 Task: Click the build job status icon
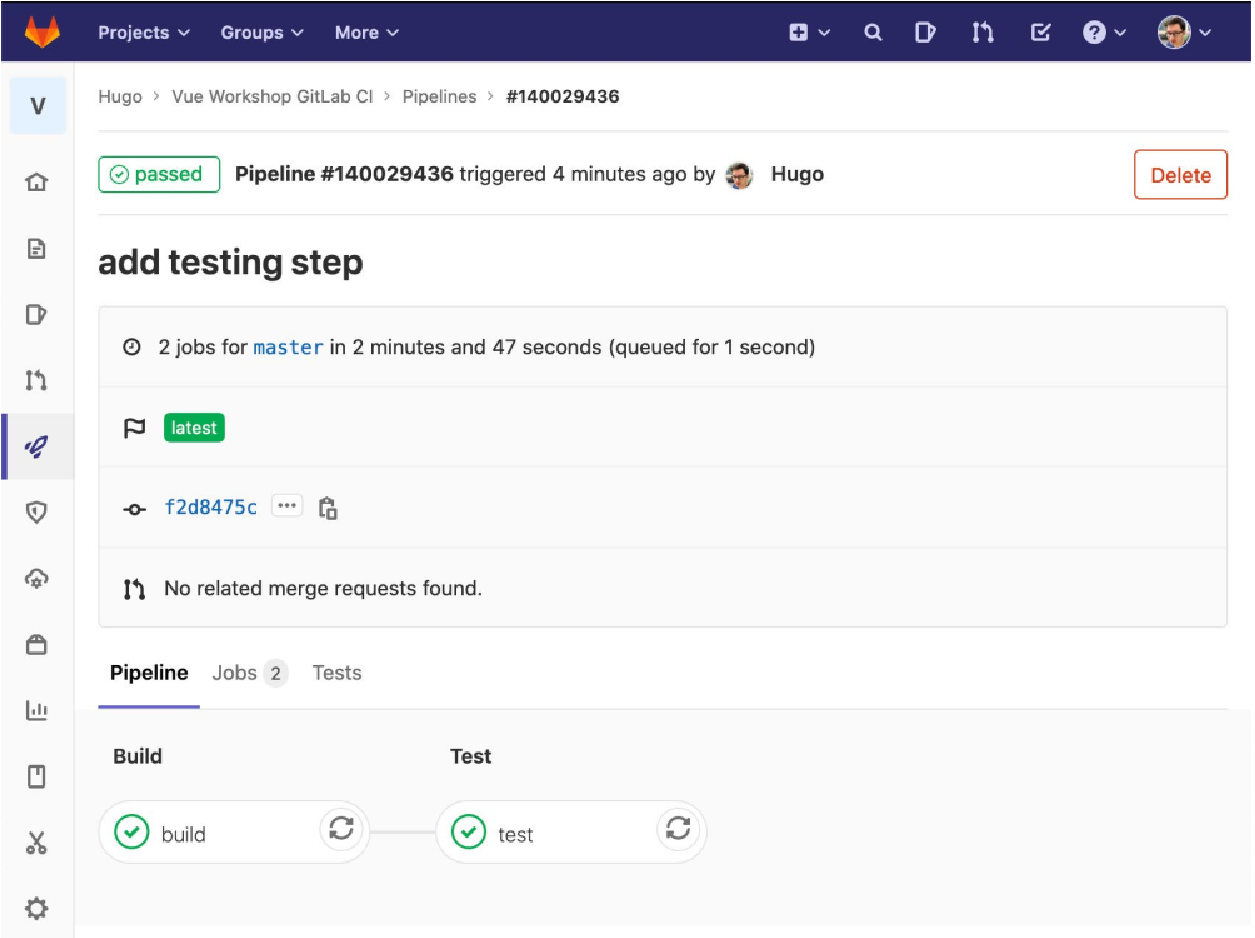[131, 832]
